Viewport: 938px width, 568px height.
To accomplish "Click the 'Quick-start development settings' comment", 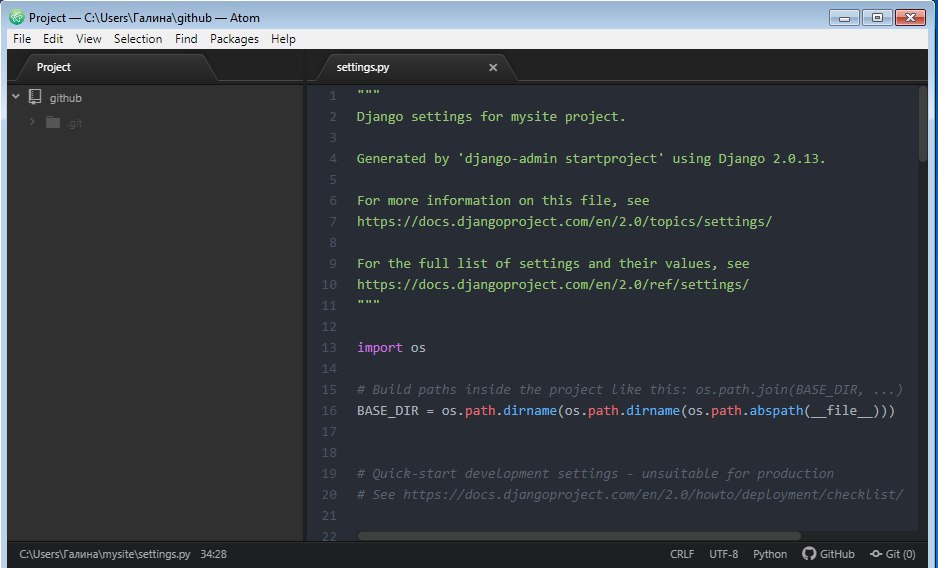I will [595, 473].
